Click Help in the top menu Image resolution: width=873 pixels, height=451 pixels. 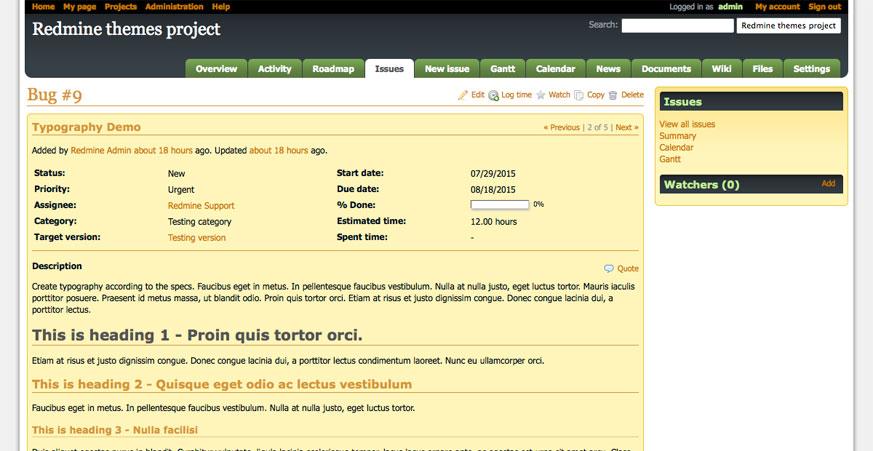coord(221,7)
